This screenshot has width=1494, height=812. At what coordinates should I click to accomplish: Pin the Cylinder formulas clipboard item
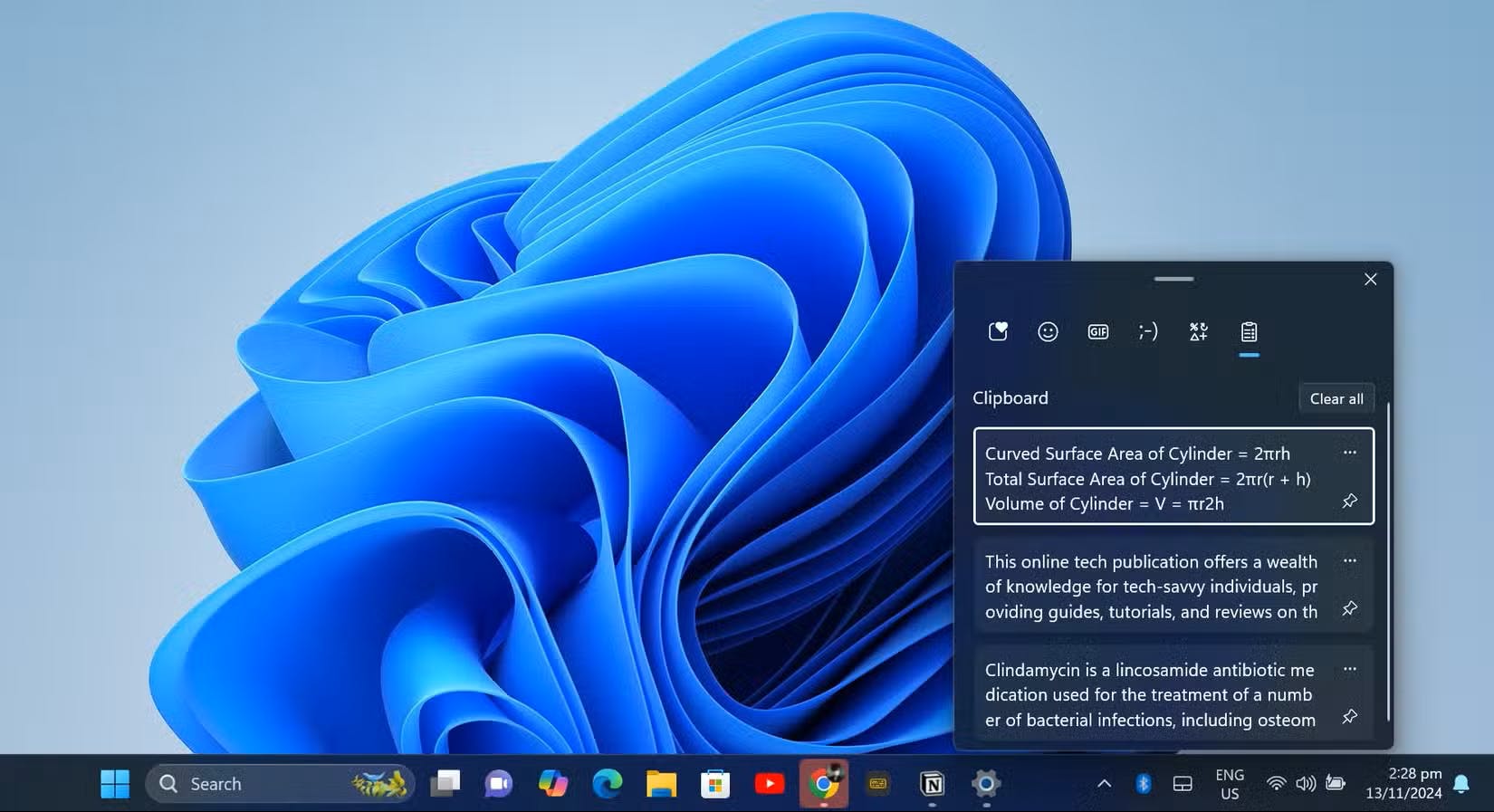1349,501
